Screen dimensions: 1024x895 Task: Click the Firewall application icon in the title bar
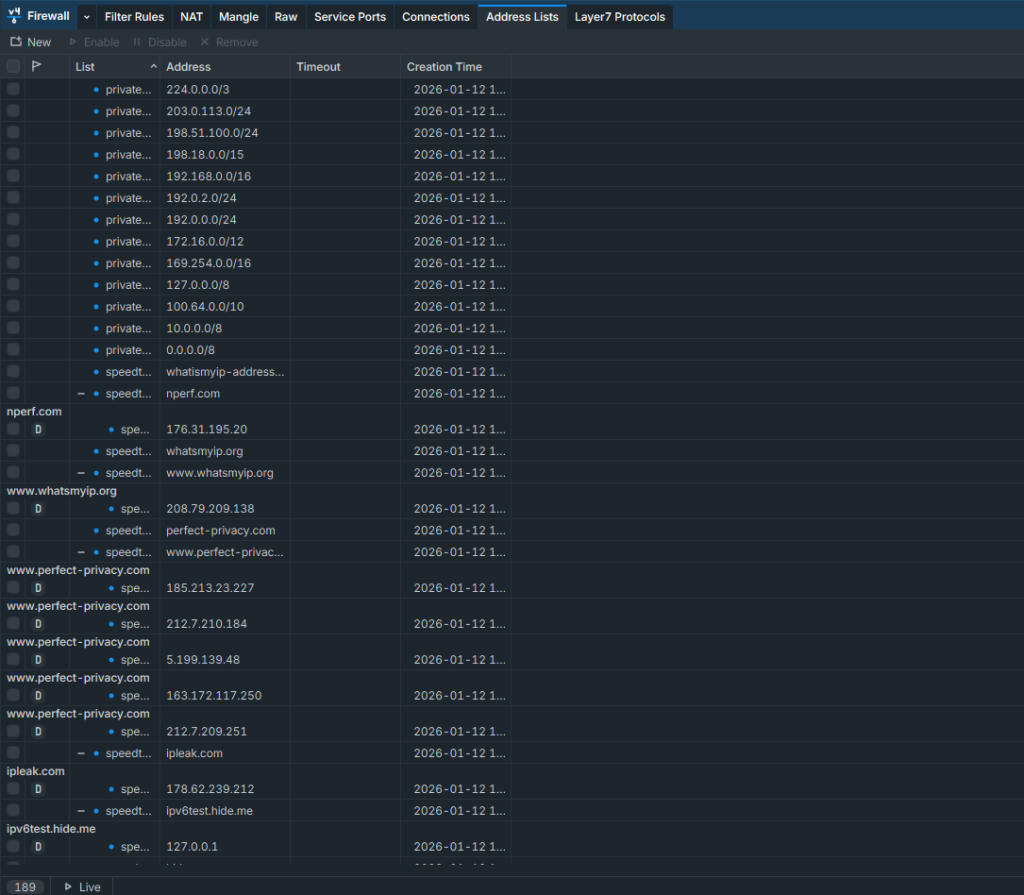click(x=12, y=15)
